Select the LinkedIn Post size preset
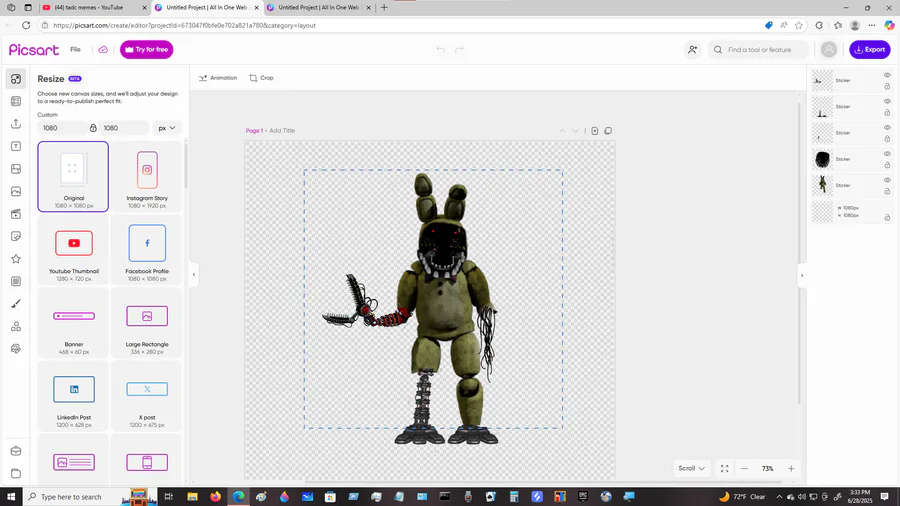The image size is (900, 506). pyautogui.click(x=73, y=396)
